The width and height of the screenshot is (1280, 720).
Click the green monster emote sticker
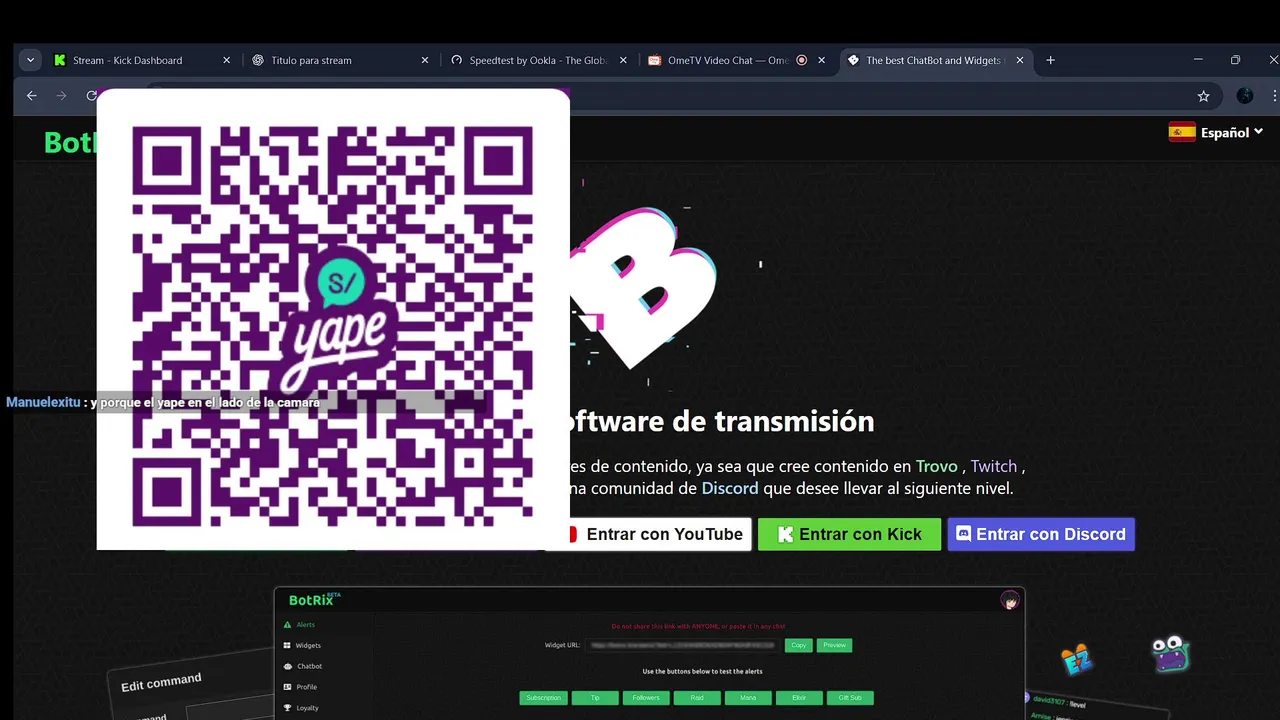(x=1170, y=654)
